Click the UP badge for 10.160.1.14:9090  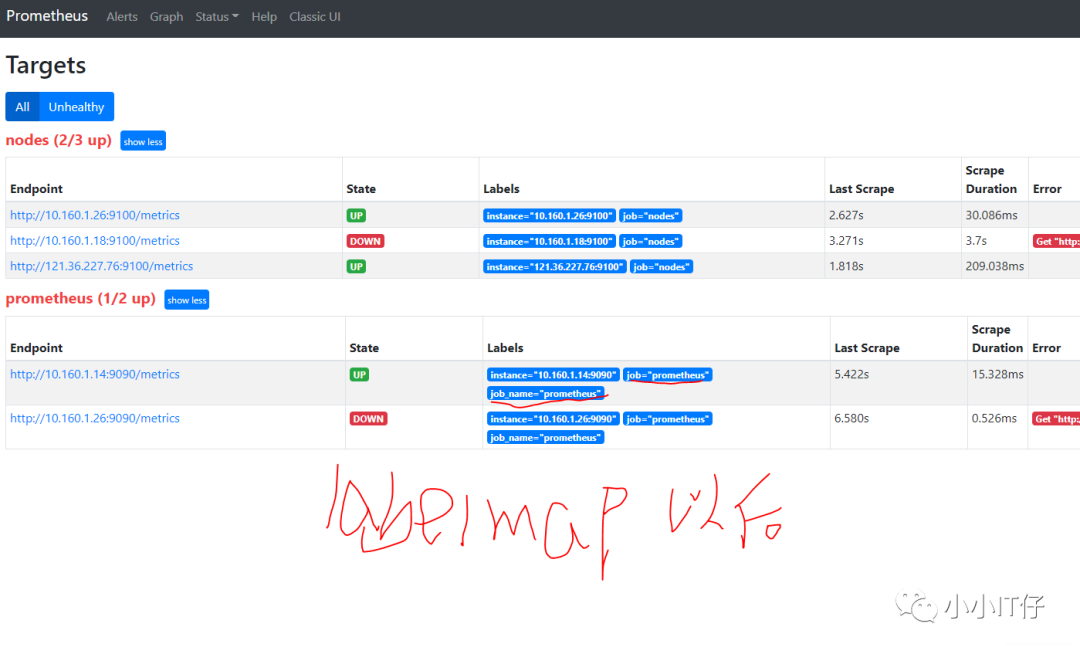pyautogui.click(x=359, y=375)
